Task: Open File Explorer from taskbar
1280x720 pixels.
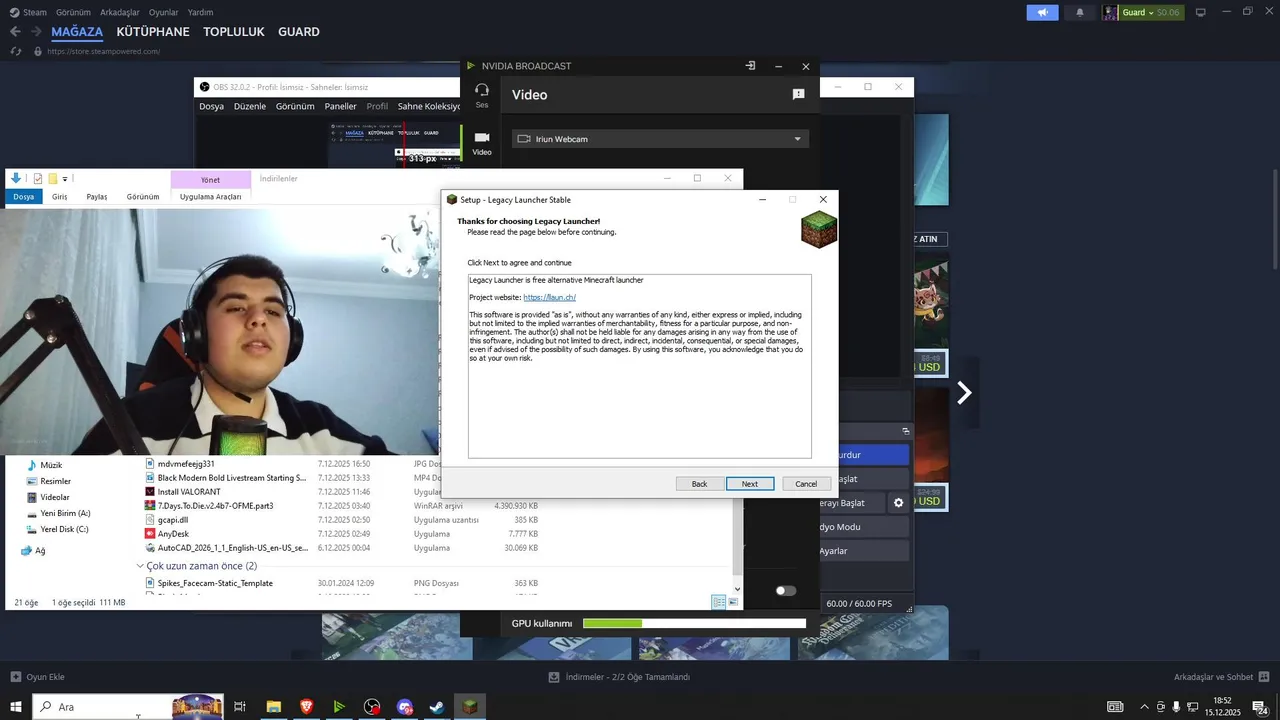Action: (273, 707)
